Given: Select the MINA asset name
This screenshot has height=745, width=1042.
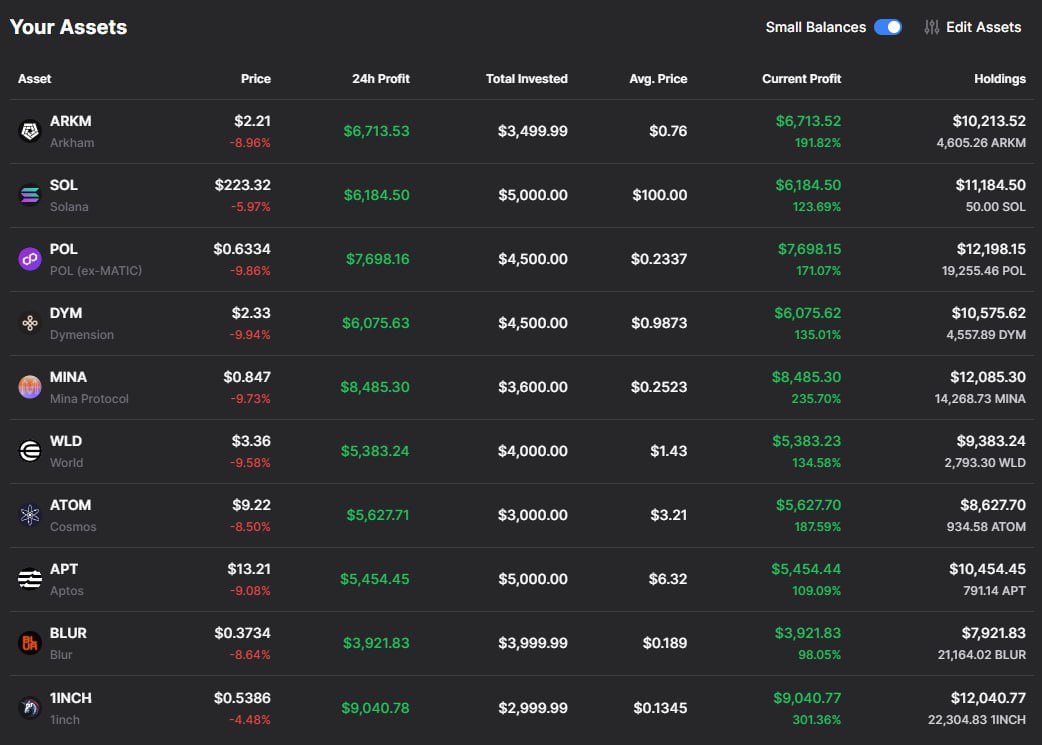Looking at the screenshot, I should pyautogui.click(x=68, y=377).
